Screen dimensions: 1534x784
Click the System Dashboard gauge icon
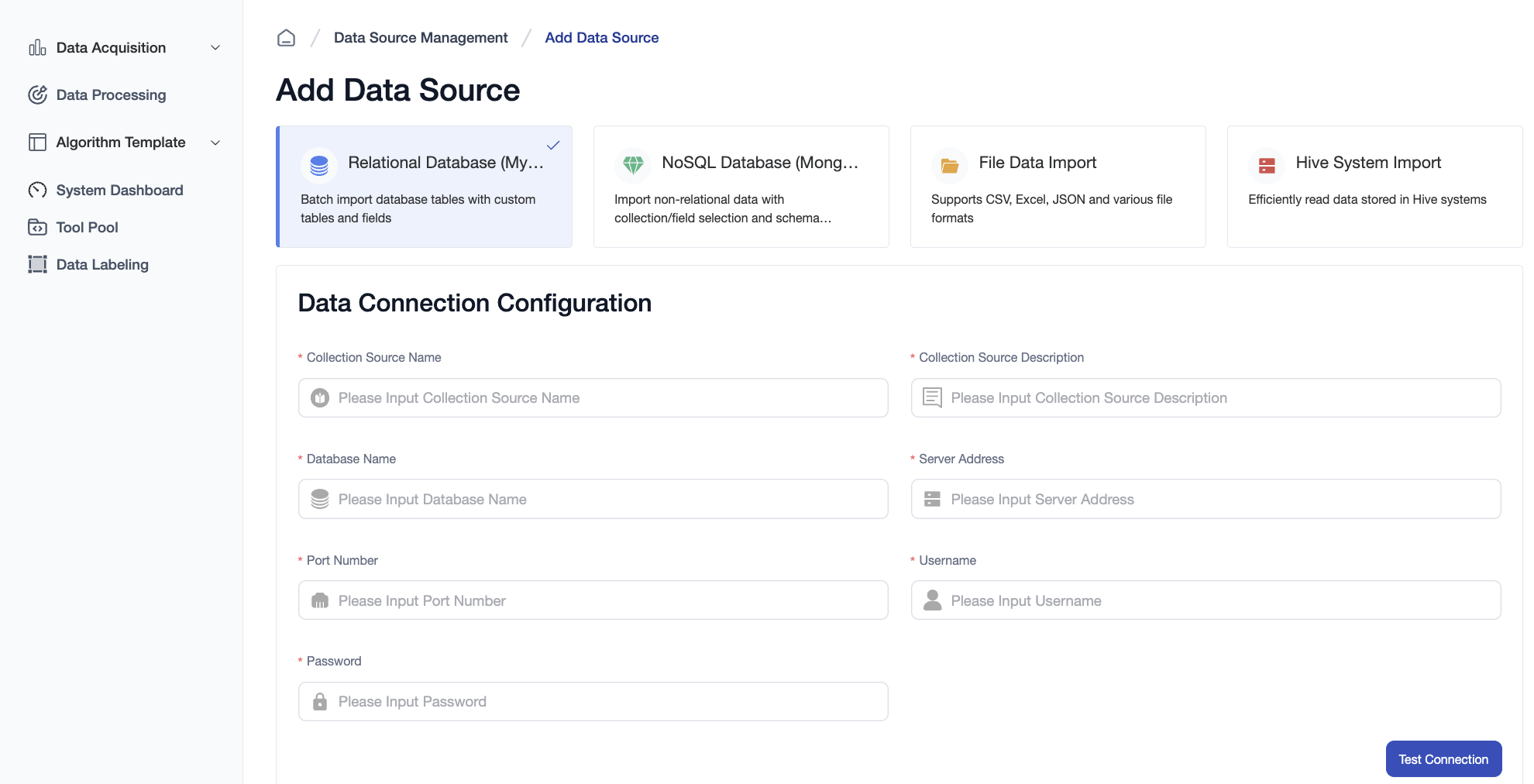(37, 191)
